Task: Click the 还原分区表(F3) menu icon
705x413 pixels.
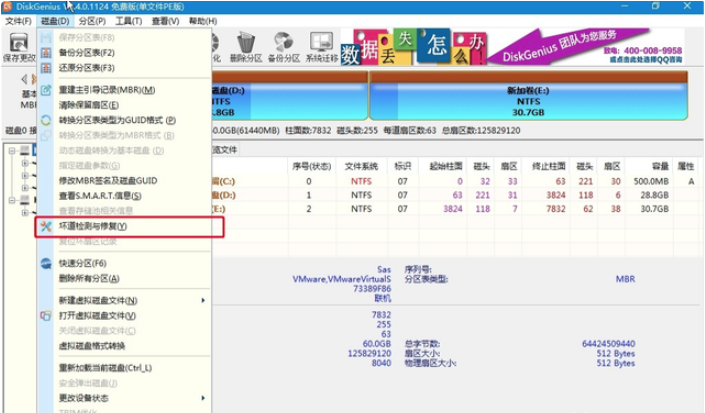Action: point(46,68)
